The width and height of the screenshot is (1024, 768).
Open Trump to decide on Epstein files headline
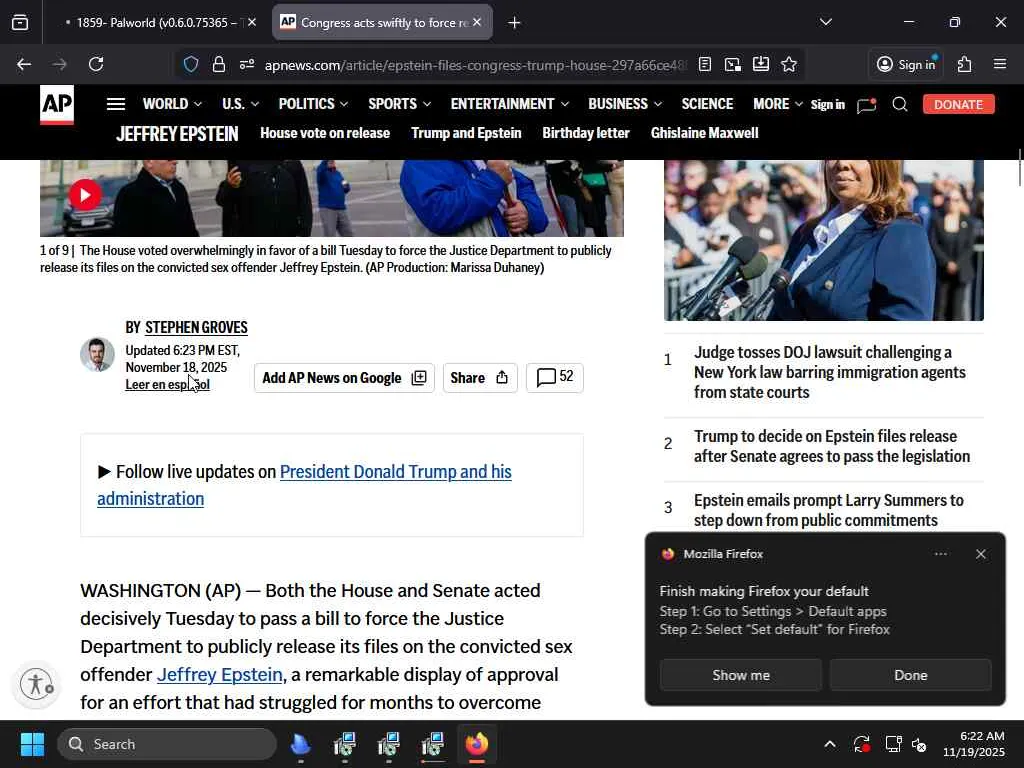pyautogui.click(x=831, y=446)
